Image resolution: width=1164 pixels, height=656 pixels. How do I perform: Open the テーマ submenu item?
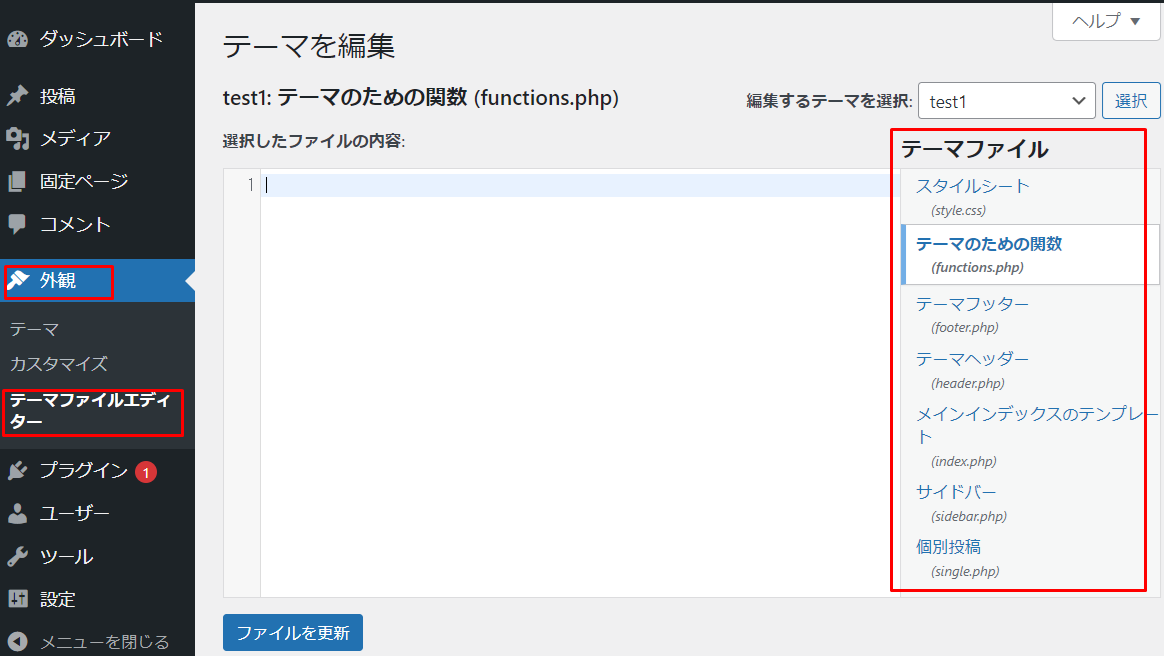pyautogui.click(x=34, y=329)
